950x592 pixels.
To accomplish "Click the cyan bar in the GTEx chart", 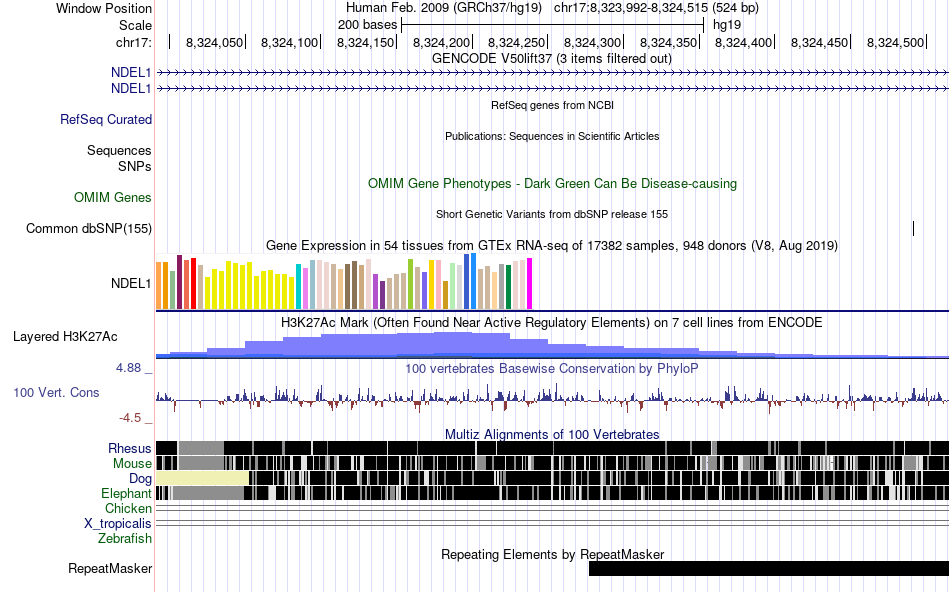I will (299, 287).
